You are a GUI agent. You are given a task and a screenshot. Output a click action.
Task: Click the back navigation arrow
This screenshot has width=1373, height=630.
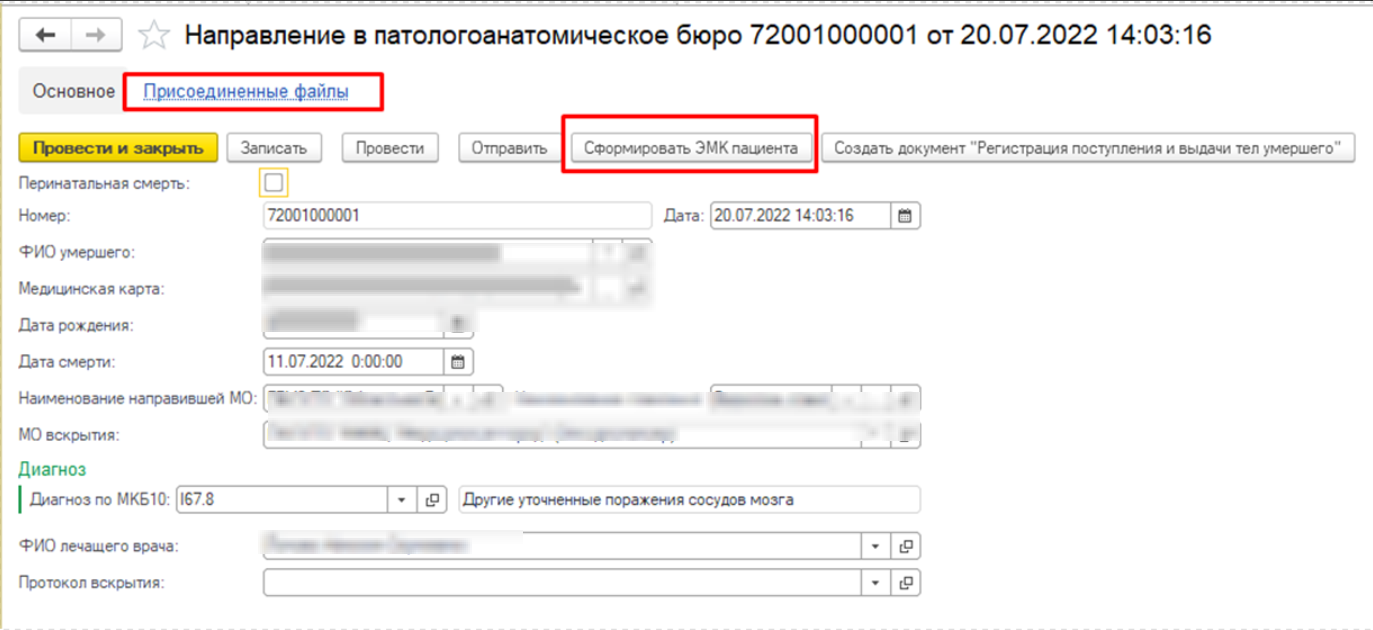[x=46, y=36]
